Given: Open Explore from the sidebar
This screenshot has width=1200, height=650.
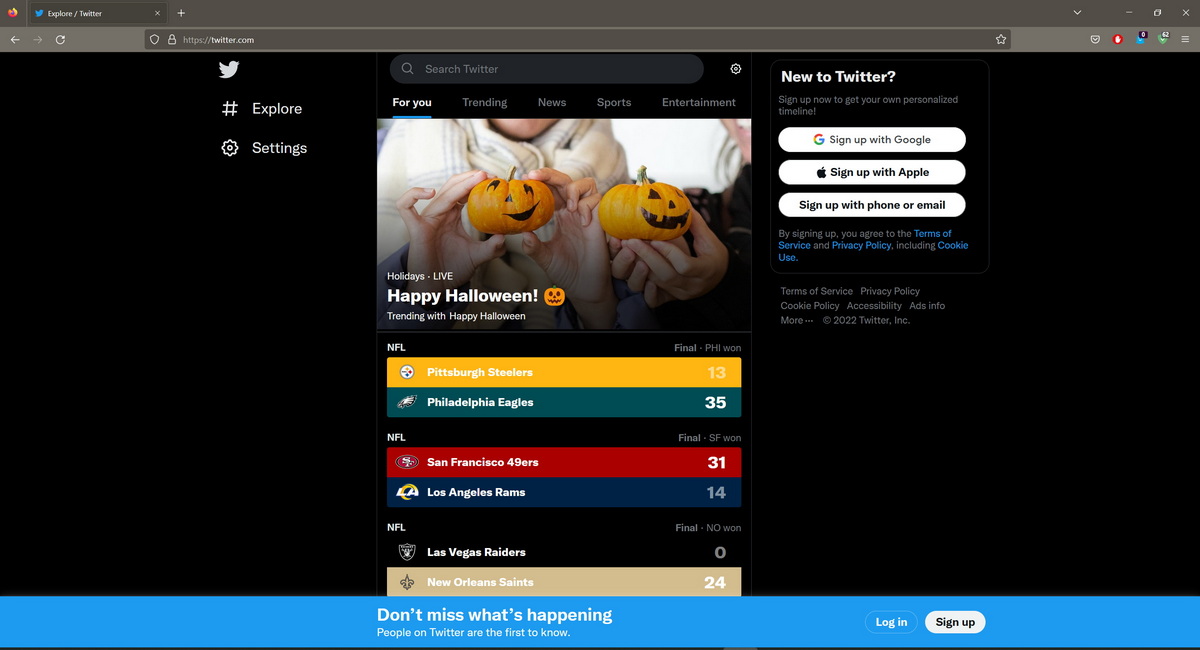Looking at the screenshot, I should coord(262,108).
